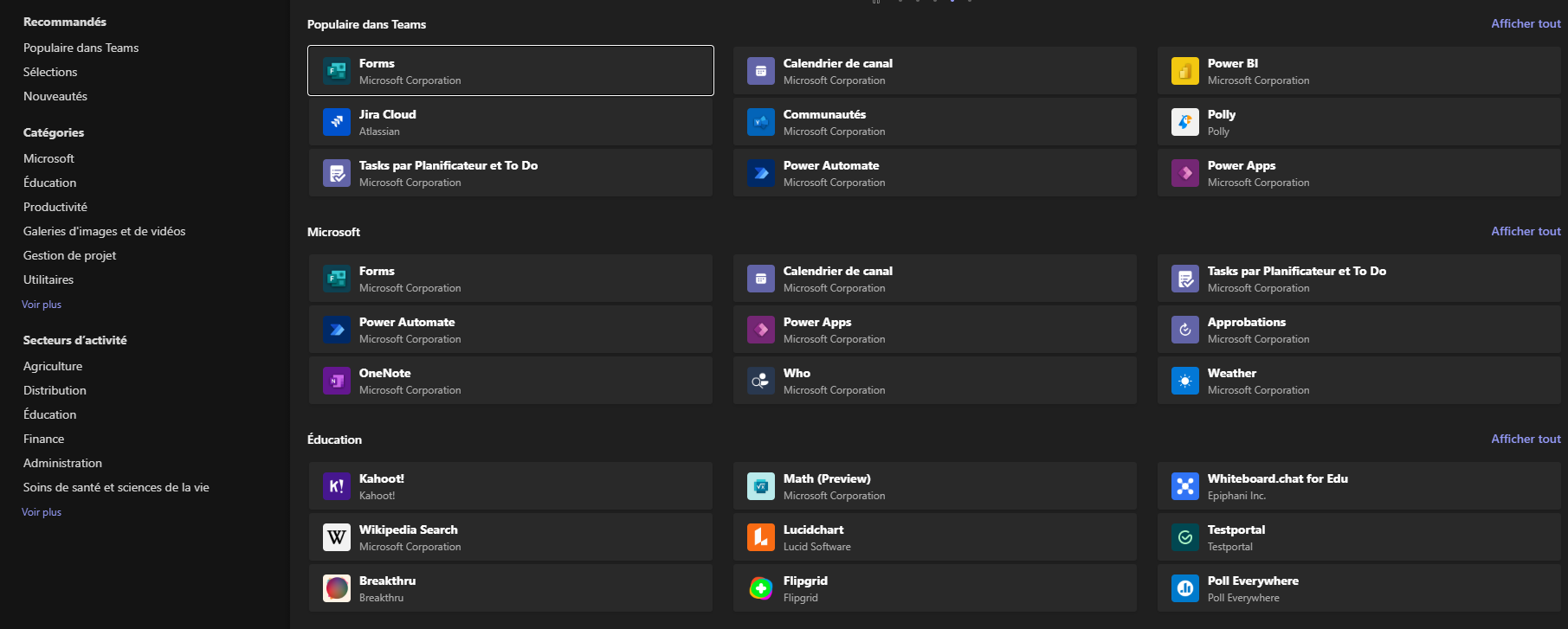1568x629 pixels.
Task: Open the Jira Cloud app name
Action: (387, 114)
